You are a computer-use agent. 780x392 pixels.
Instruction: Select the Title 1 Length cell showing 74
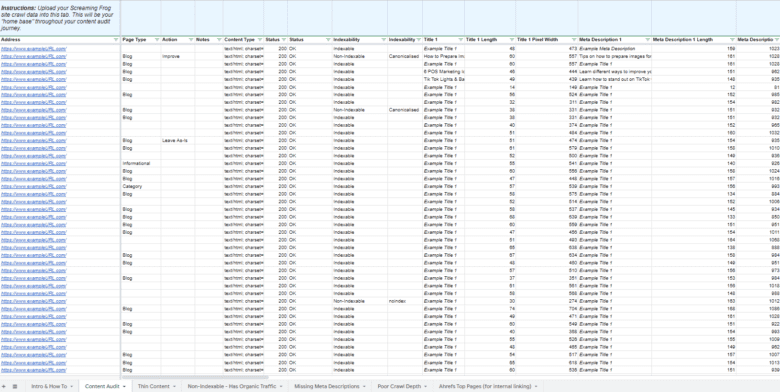coord(490,309)
